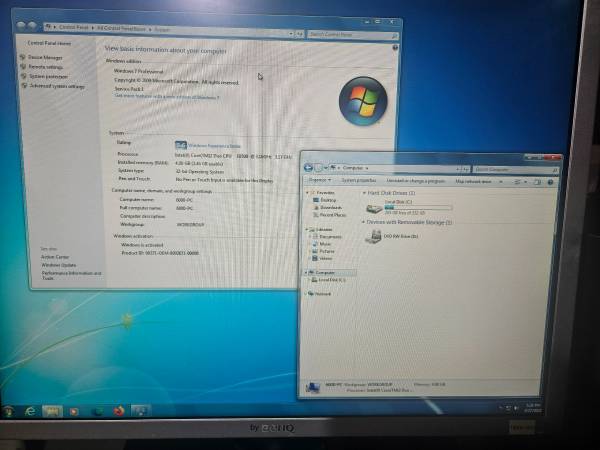Open Windows Update under See also
600x450 pixels.
click(58, 265)
